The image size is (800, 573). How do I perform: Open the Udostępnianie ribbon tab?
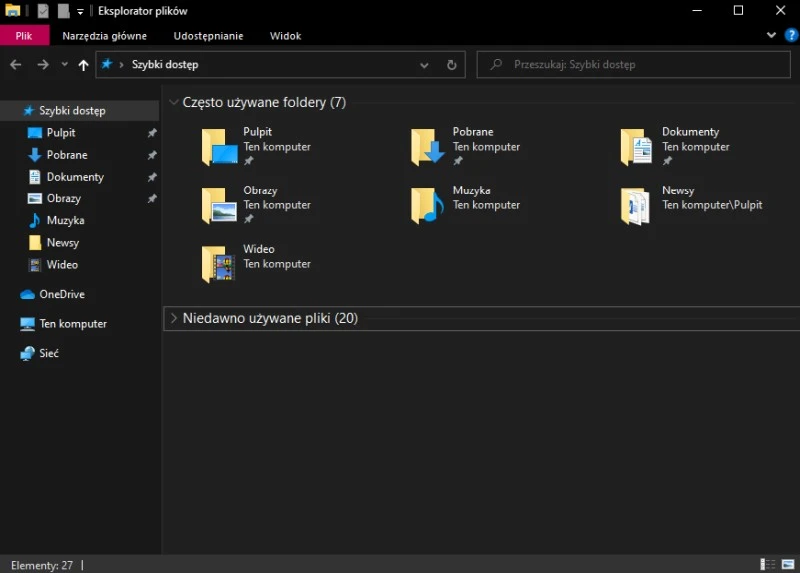208,36
